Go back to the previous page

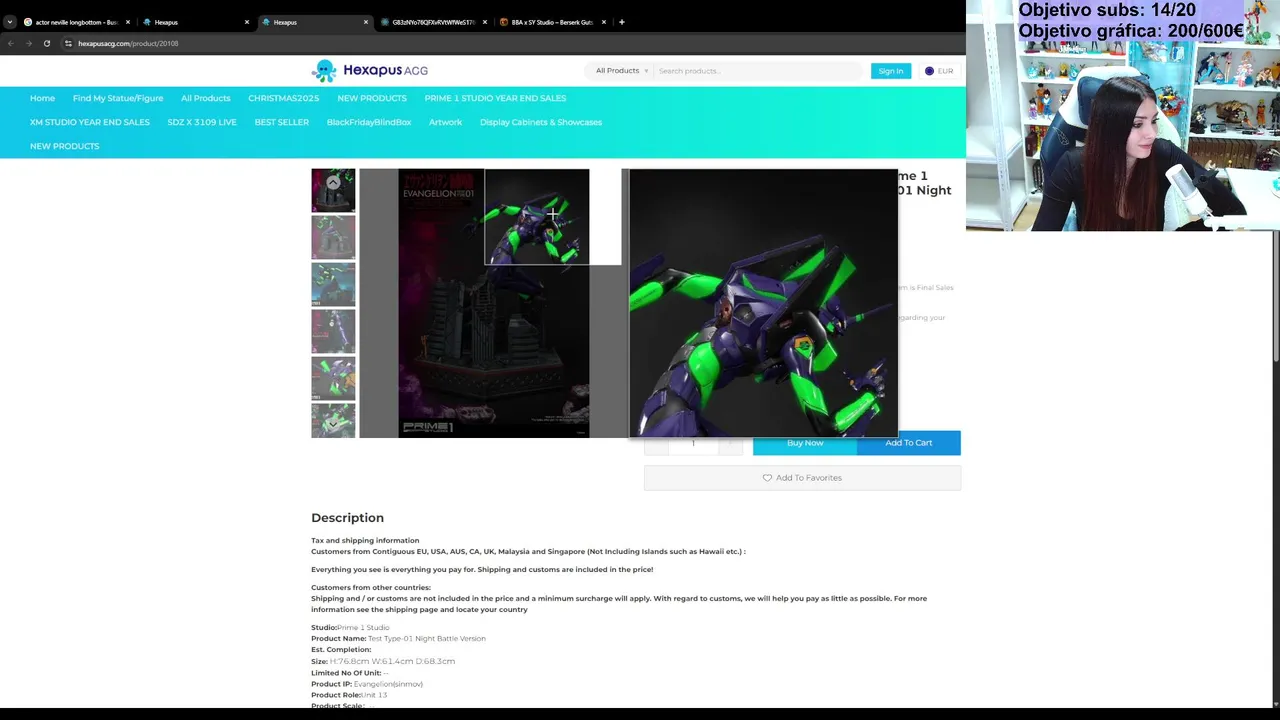(x=10, y=43)
